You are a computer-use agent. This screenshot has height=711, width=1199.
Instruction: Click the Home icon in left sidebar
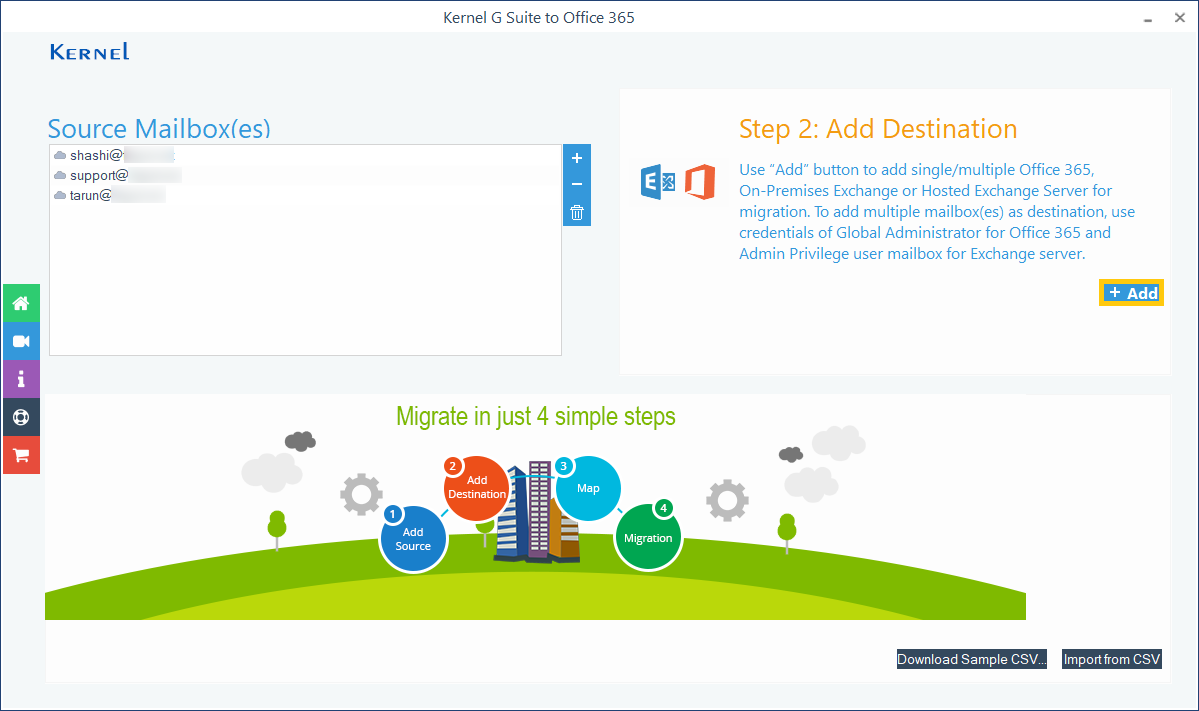click(21, 303)
